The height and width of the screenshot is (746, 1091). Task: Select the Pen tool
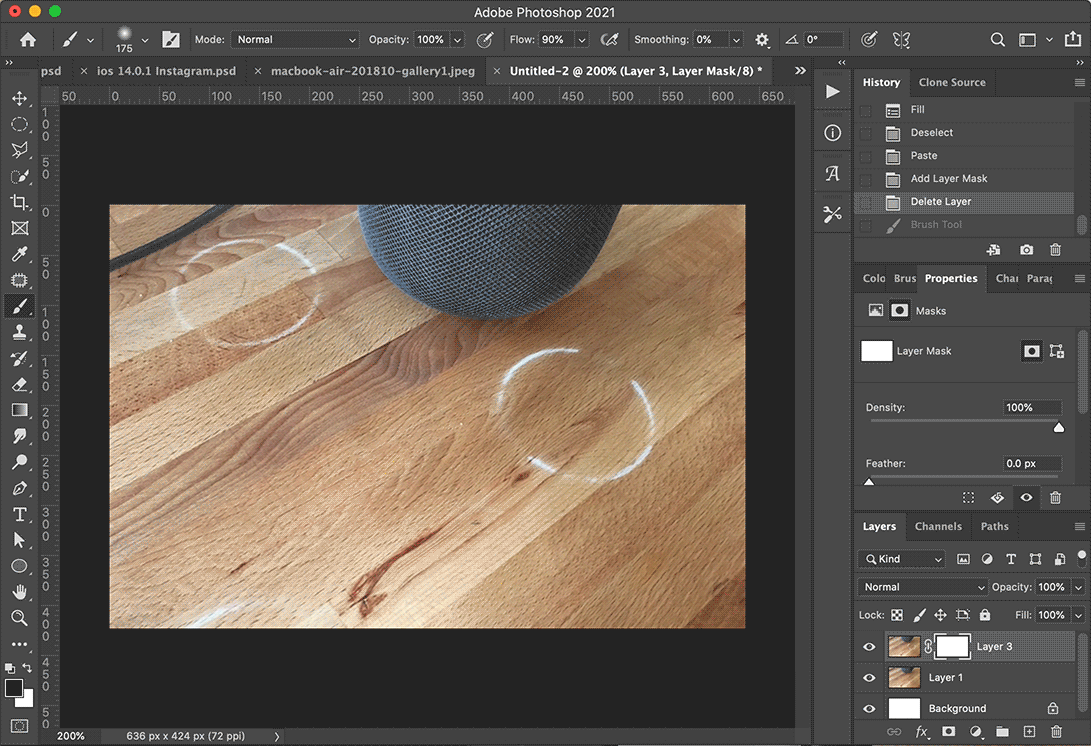(x=19, y=488)
